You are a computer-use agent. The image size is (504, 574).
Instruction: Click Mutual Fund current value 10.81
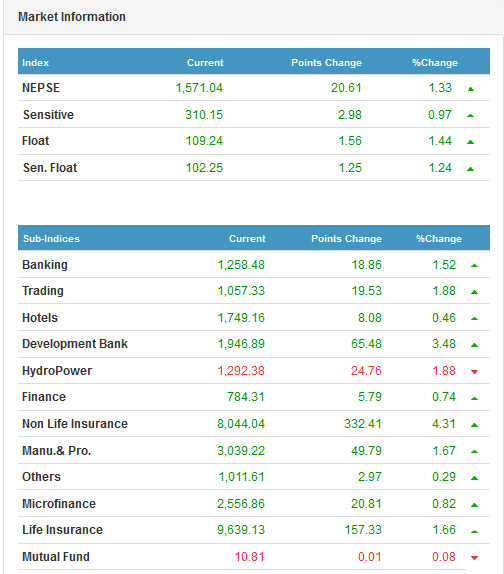pos(249,557)
